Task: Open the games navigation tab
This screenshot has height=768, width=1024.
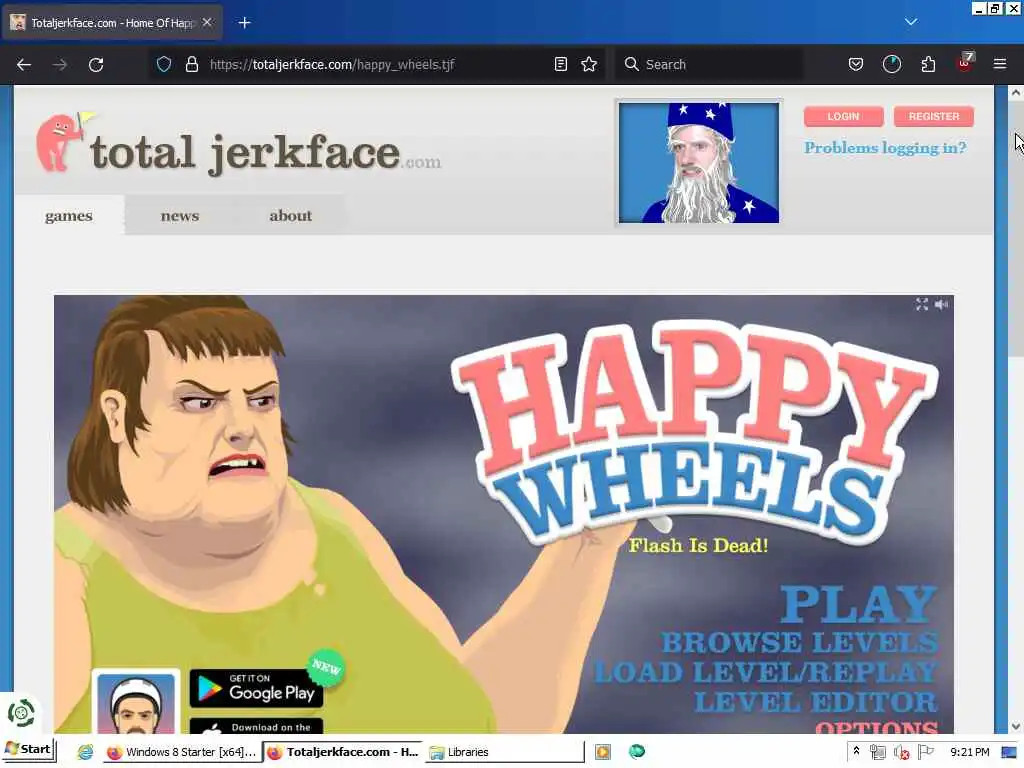Action: click(x=69, y=216)
